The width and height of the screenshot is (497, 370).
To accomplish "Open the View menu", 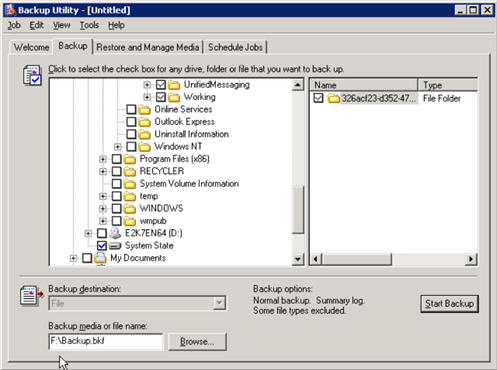I will point(62,25).
